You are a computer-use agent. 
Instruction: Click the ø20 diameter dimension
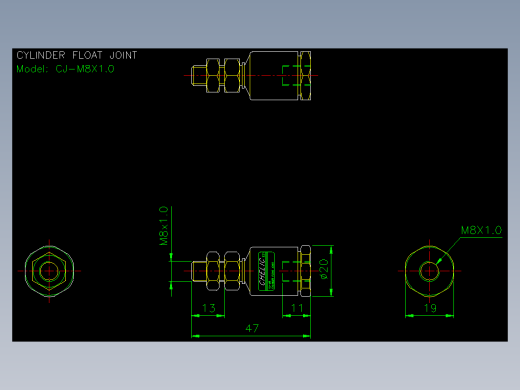point(323,269)
